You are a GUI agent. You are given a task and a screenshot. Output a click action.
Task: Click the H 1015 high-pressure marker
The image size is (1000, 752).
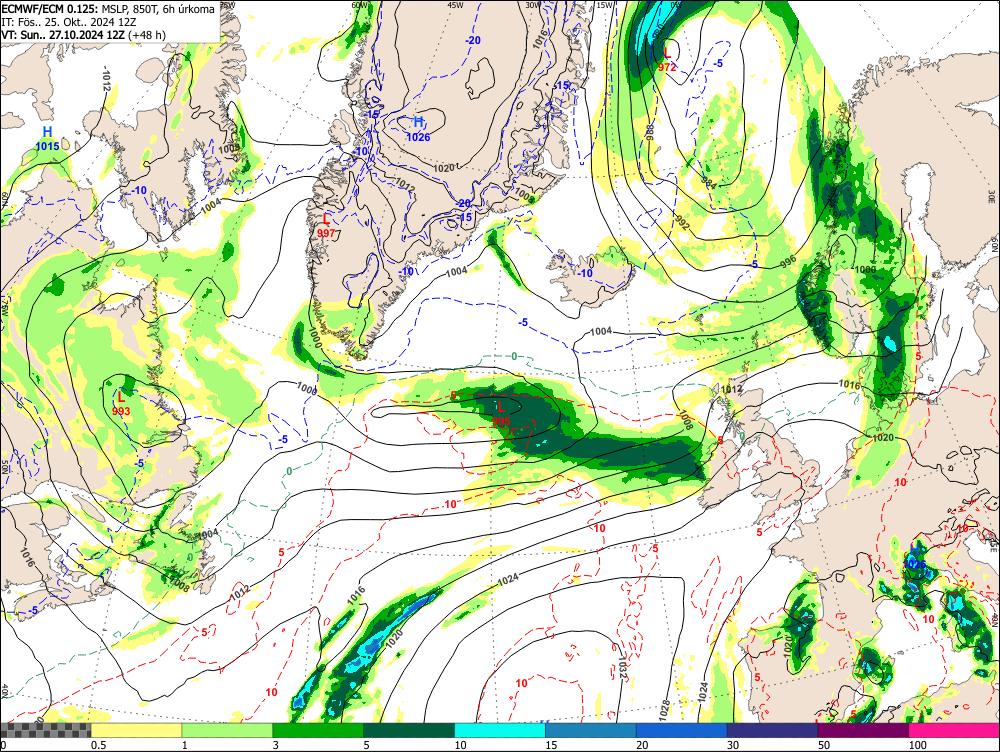pyautogui.click(x=47, y=138)
